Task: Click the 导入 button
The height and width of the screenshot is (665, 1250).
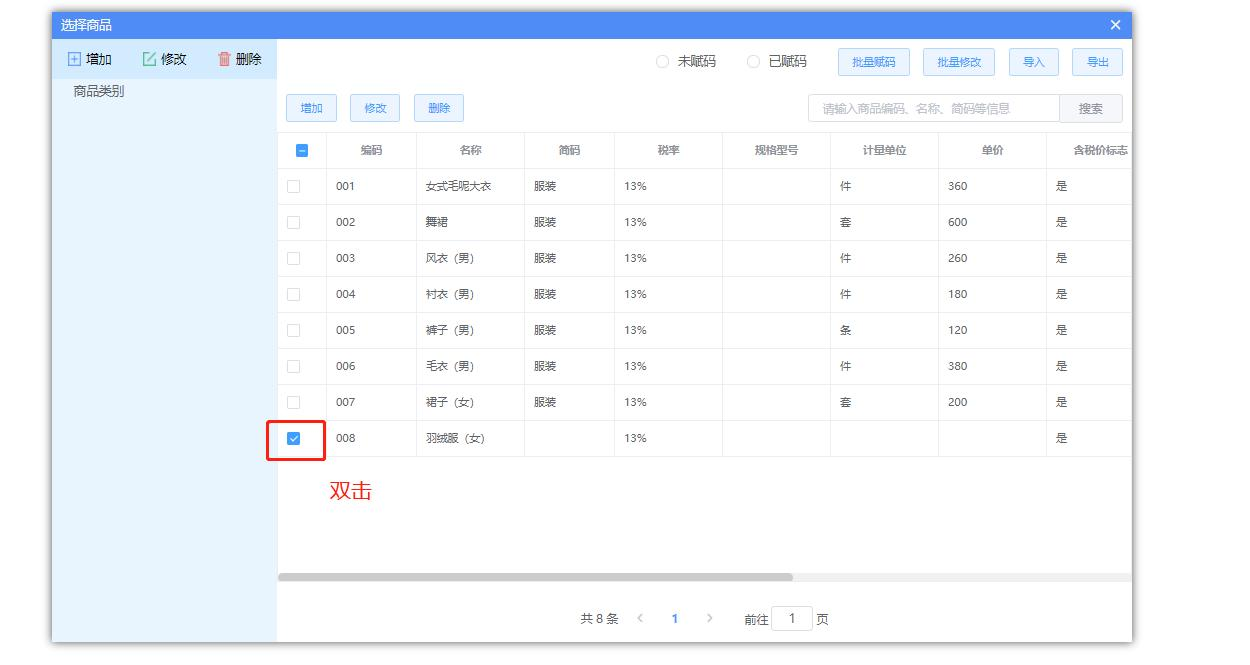Action: pyautogui.click(x=1033, y=62)
